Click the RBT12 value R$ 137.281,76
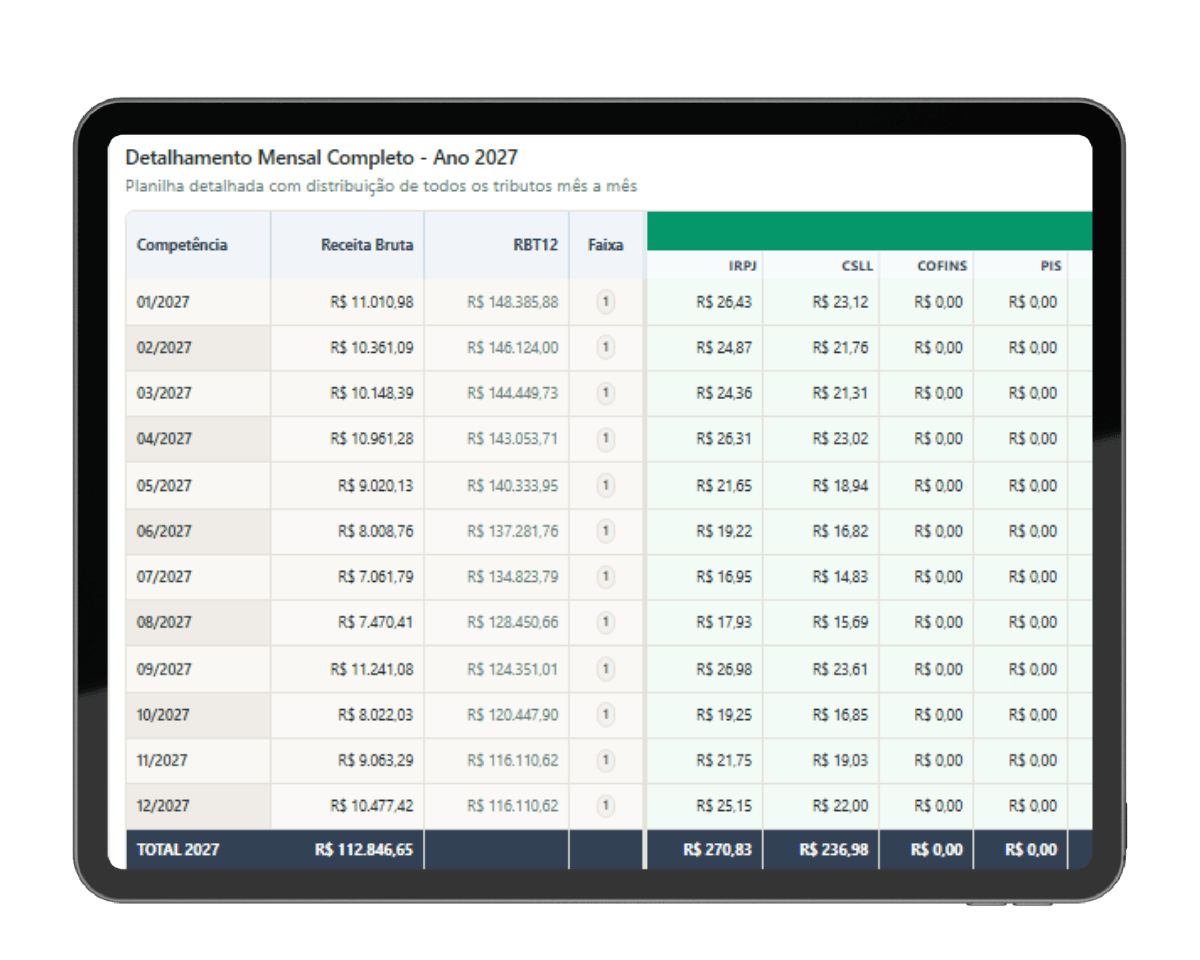 pyautogui.click(x=513, y=531)
